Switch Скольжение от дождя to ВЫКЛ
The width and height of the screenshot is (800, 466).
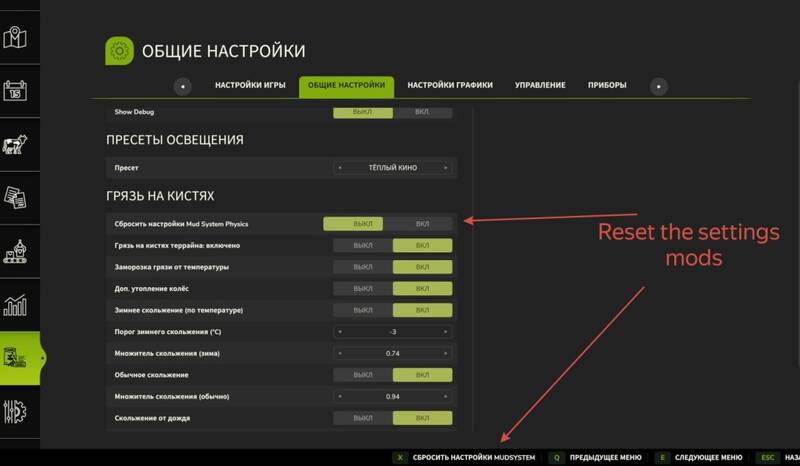(x=362, y=418)
